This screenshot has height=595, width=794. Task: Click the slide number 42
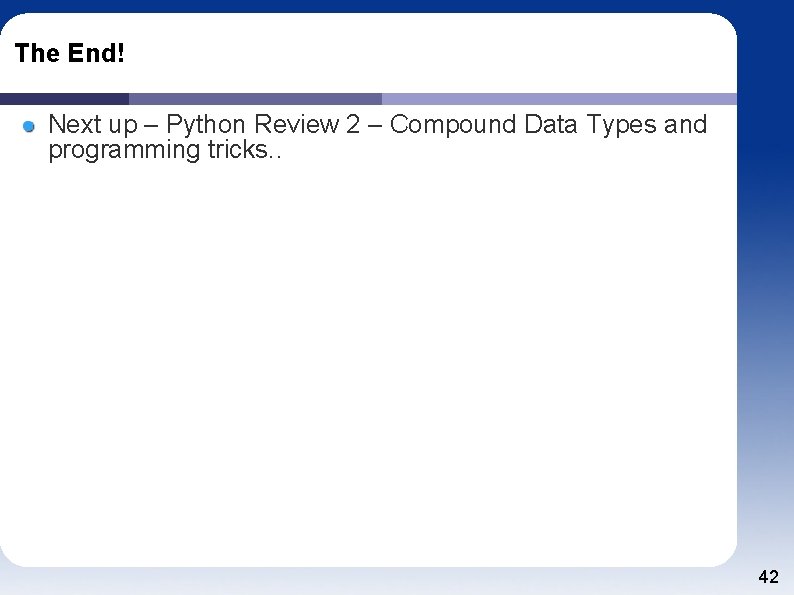(x=768, y=577)
